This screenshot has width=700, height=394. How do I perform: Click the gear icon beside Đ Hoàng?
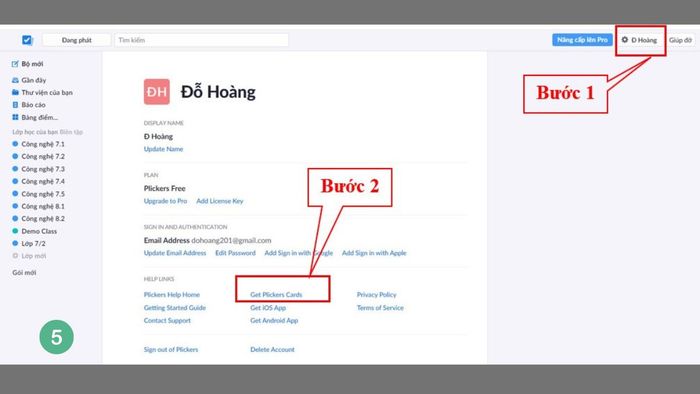[x=625, y=40]
